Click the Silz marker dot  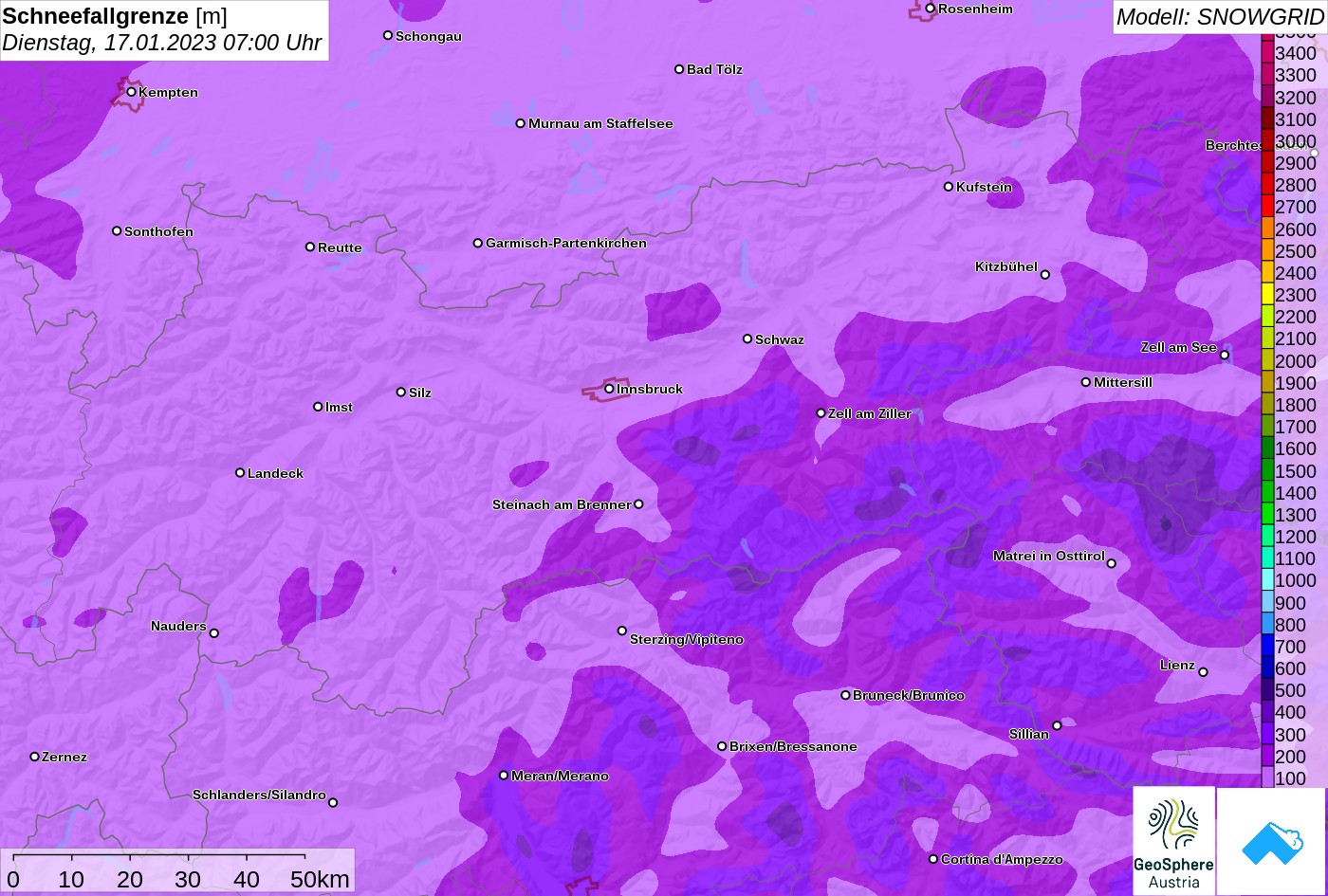coord(401,392)
